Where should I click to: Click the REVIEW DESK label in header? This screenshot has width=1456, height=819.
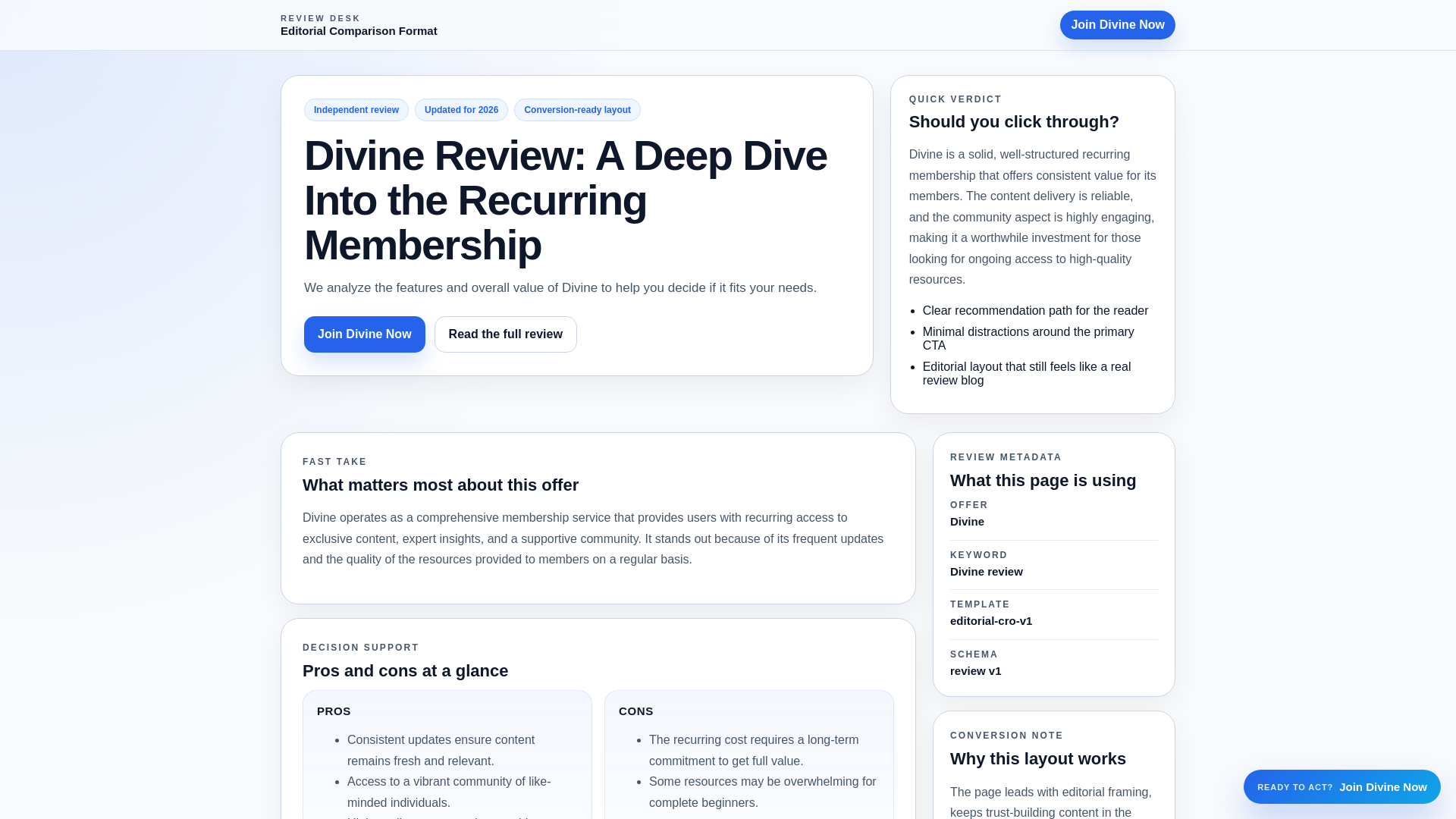pyautogui.click(x=320, y=18)
